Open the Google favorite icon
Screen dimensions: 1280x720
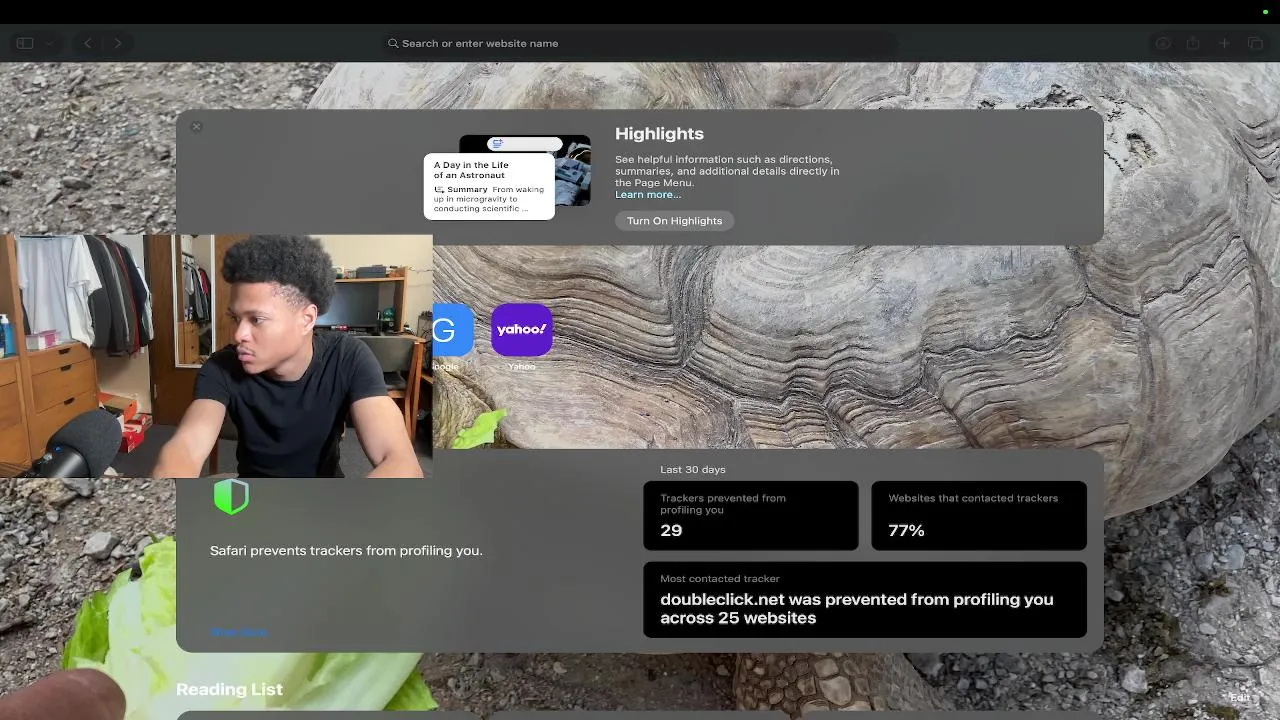point(453,330)
